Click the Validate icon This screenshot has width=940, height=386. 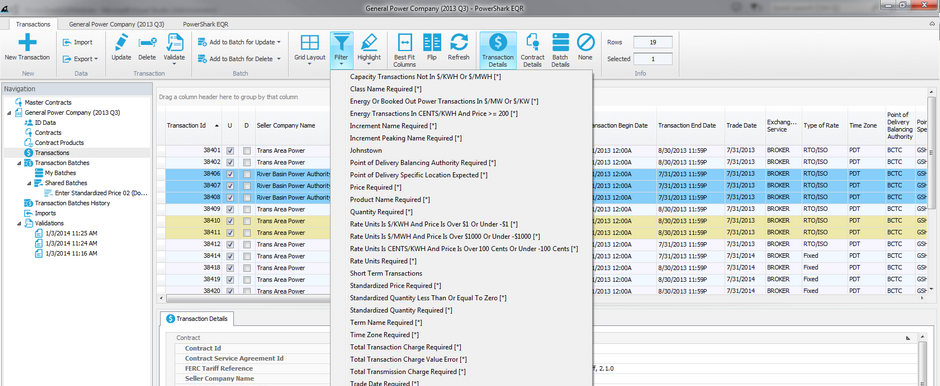(x=174, y=43)
